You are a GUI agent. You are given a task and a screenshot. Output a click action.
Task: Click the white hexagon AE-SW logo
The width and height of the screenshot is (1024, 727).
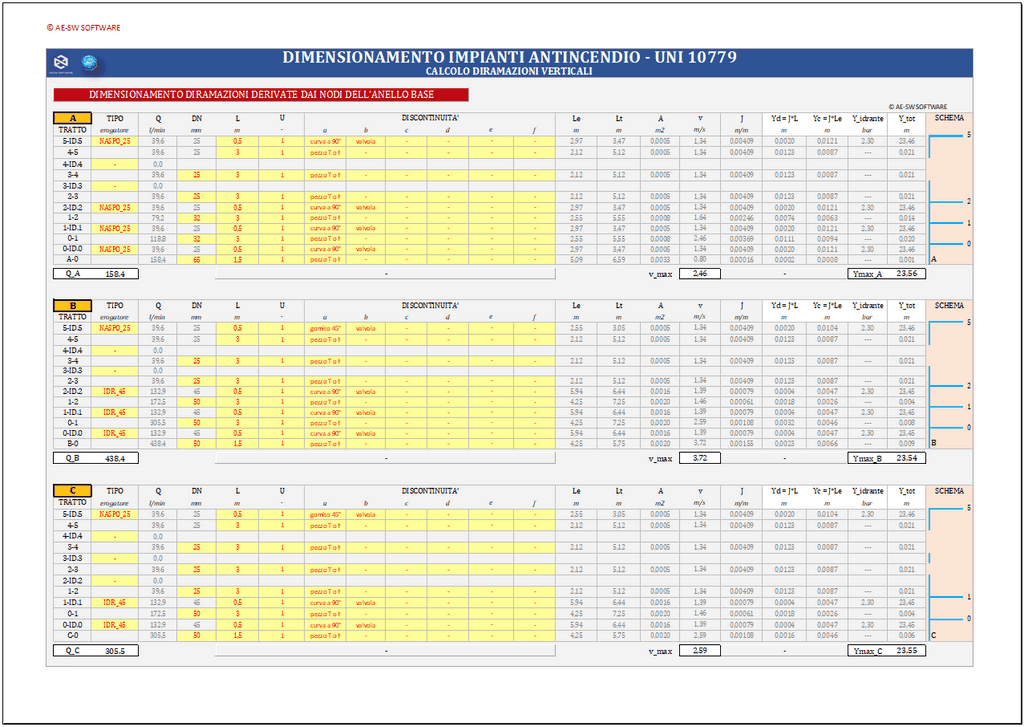(62, 64)
